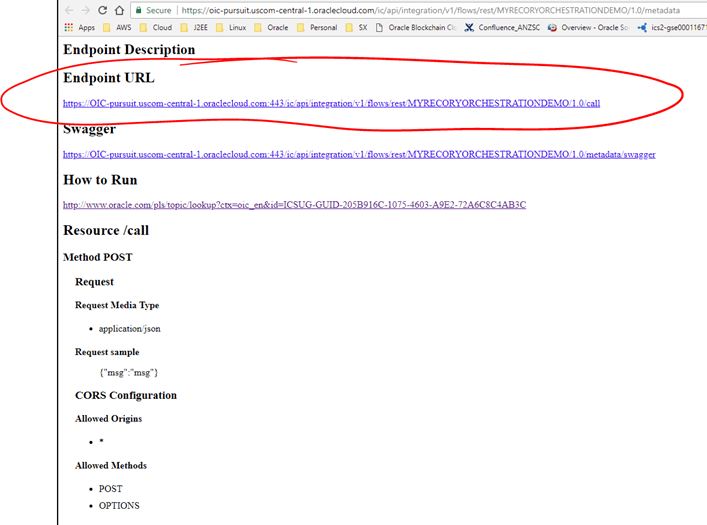Follow the How to Run oracle.com link

(x=294, y=205)
